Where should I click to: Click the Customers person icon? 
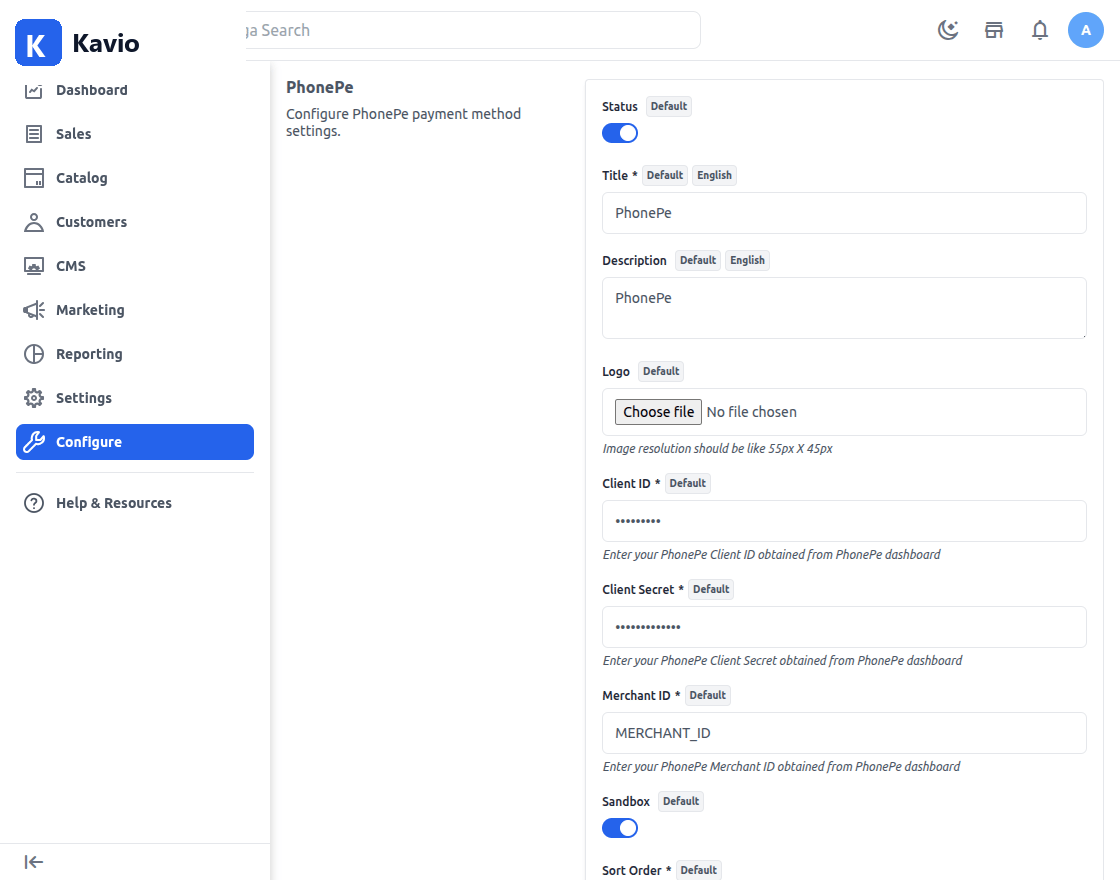tap(34, 222)
